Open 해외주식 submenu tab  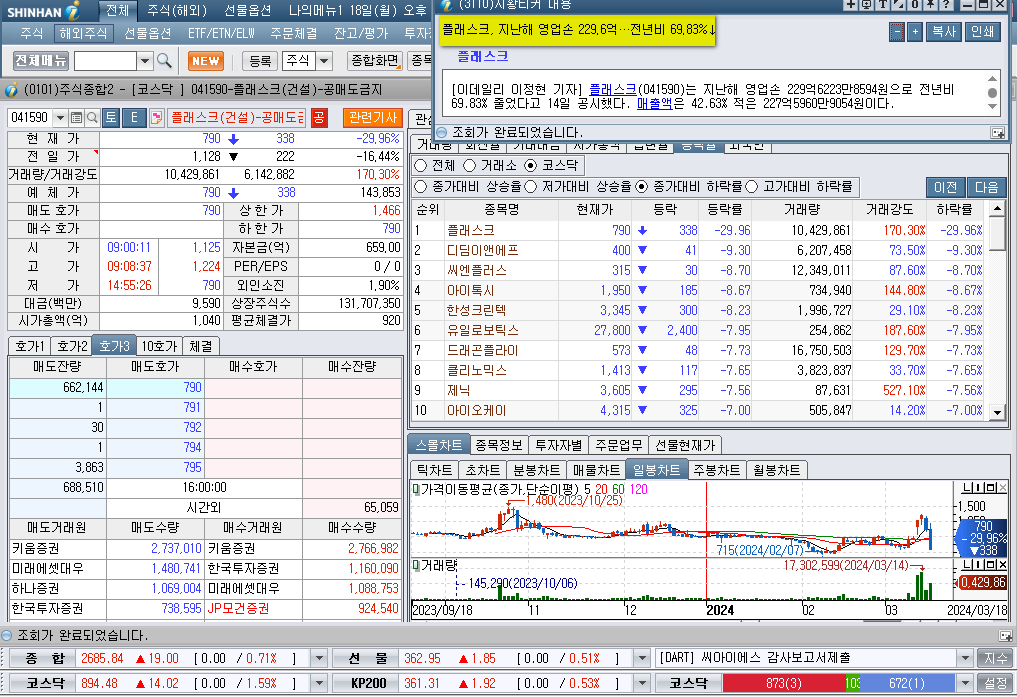82,33
